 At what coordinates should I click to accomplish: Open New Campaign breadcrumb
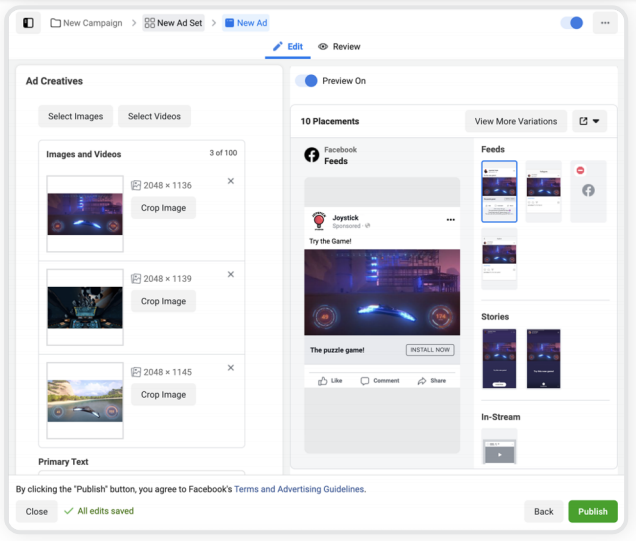pos(86,23)
